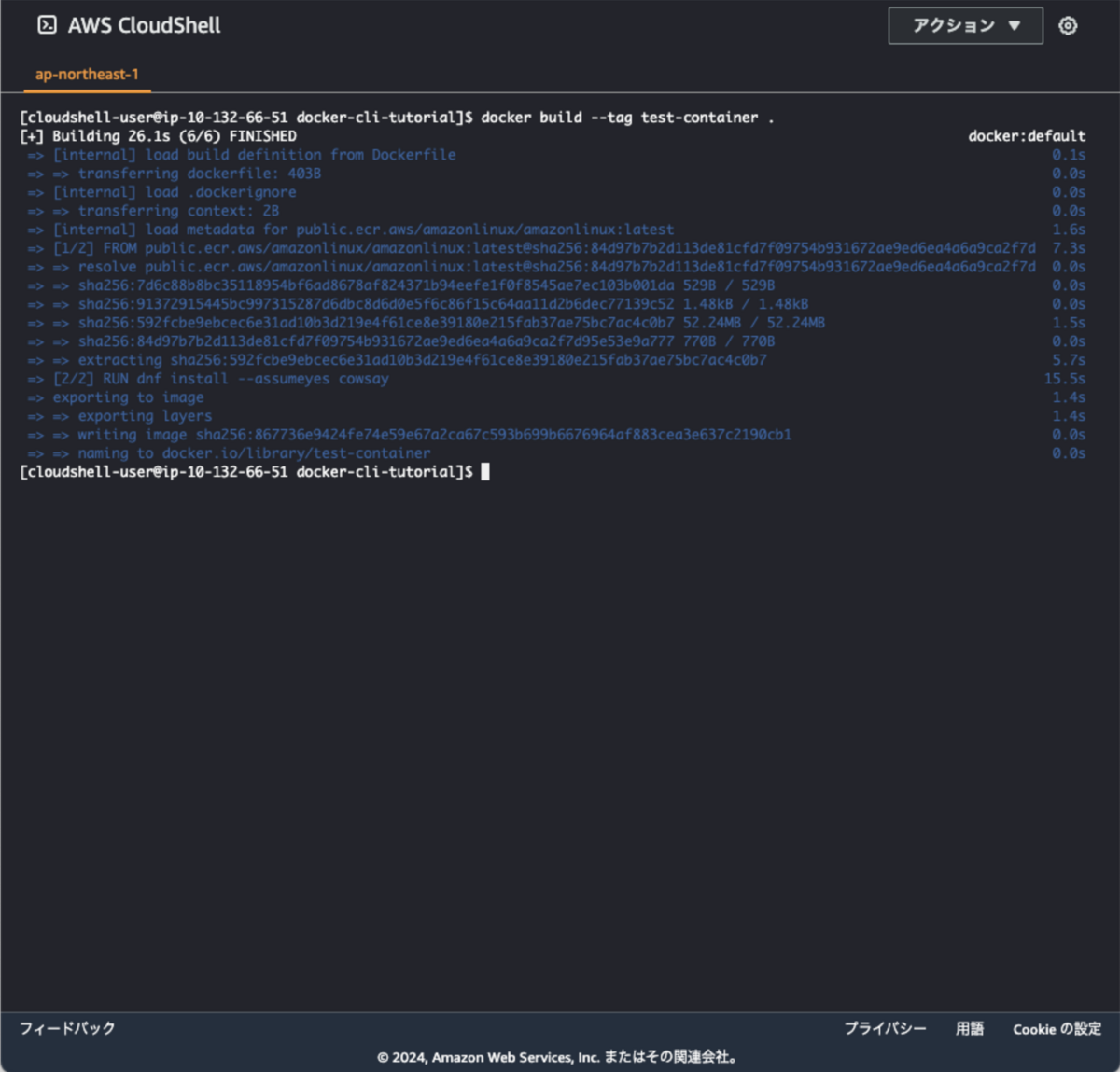Open the settings gear menu

coord(1067,25)
